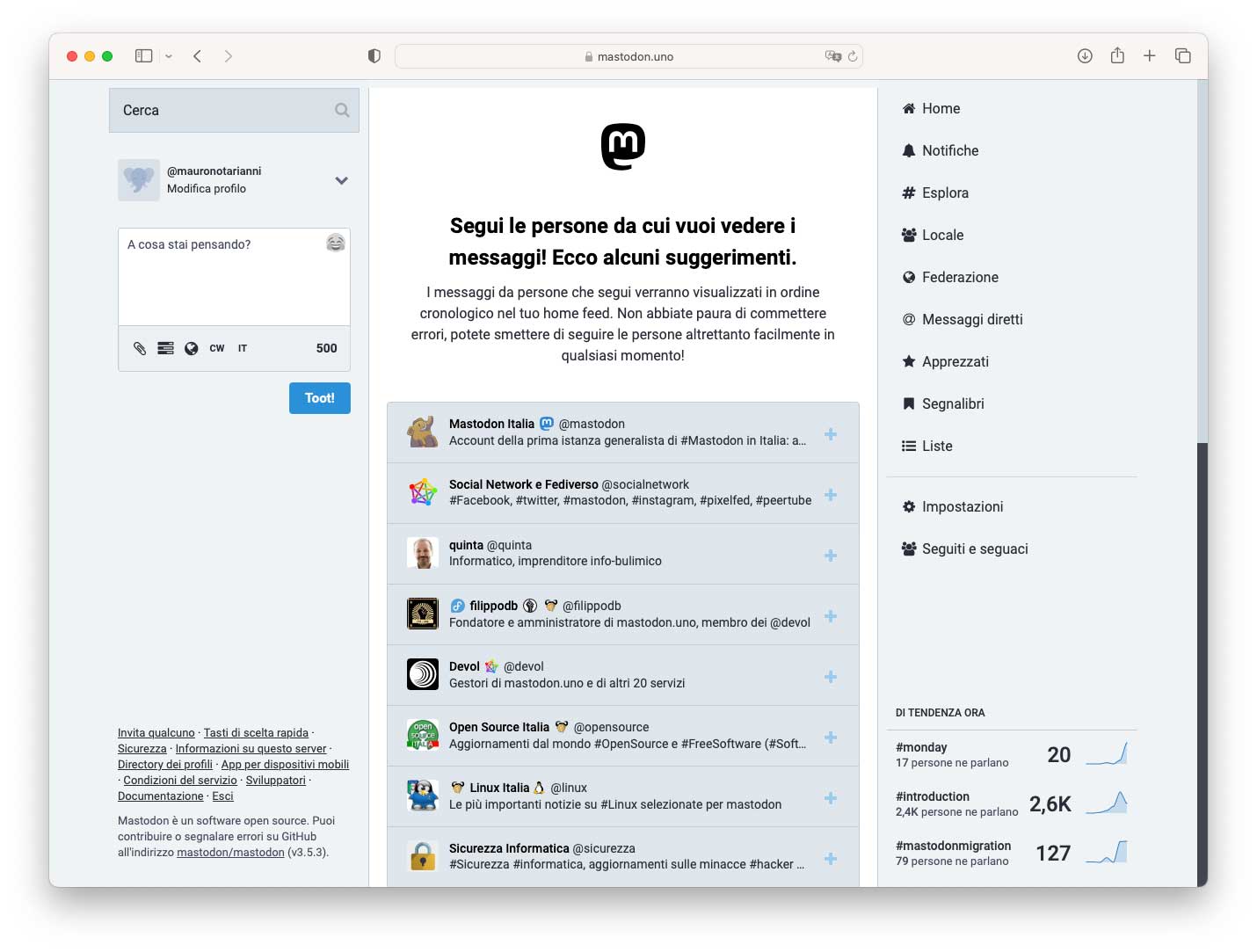Show Safari downloads
This screenshot has height=952, width=1257.
1085,56
